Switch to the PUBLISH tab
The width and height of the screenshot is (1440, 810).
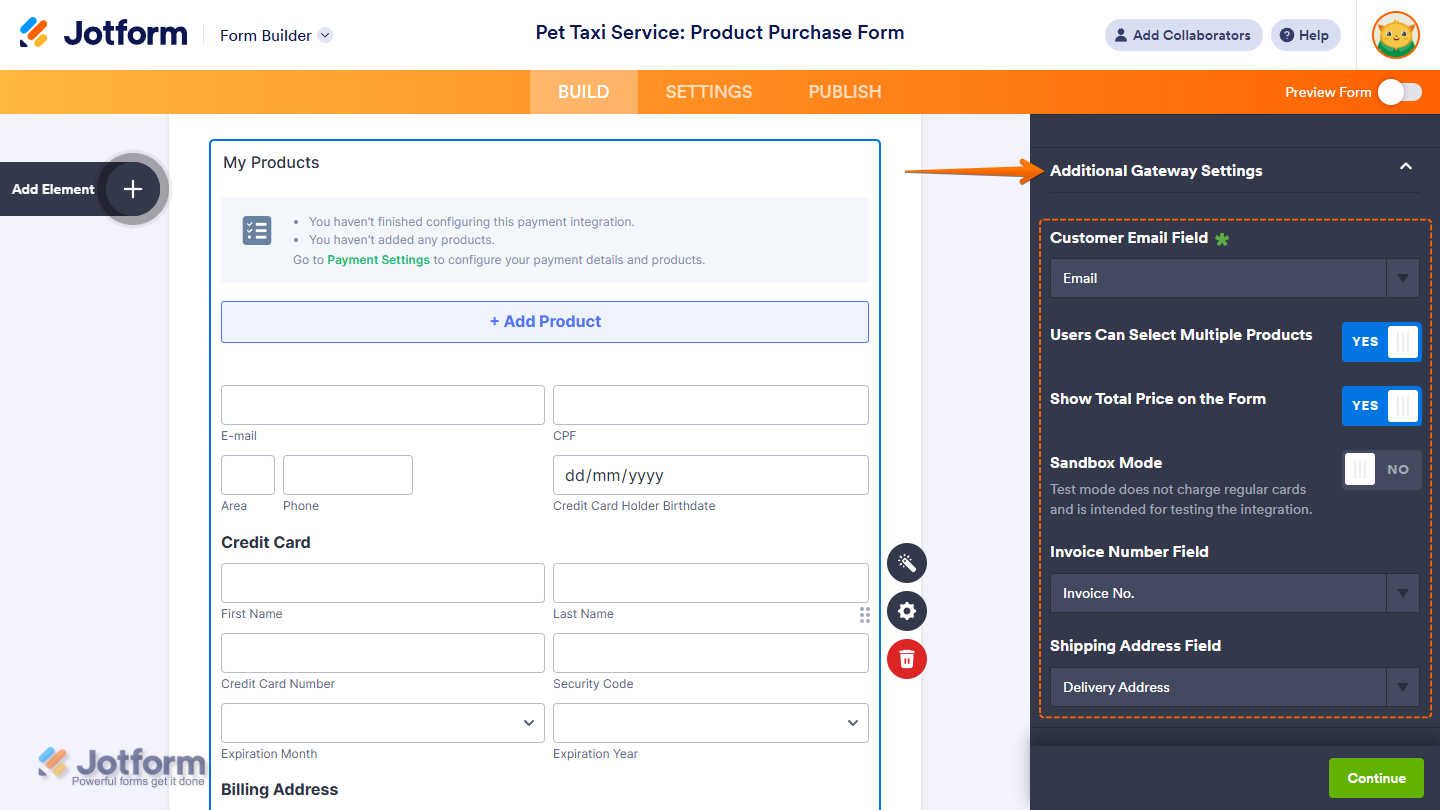pos(845,92)
